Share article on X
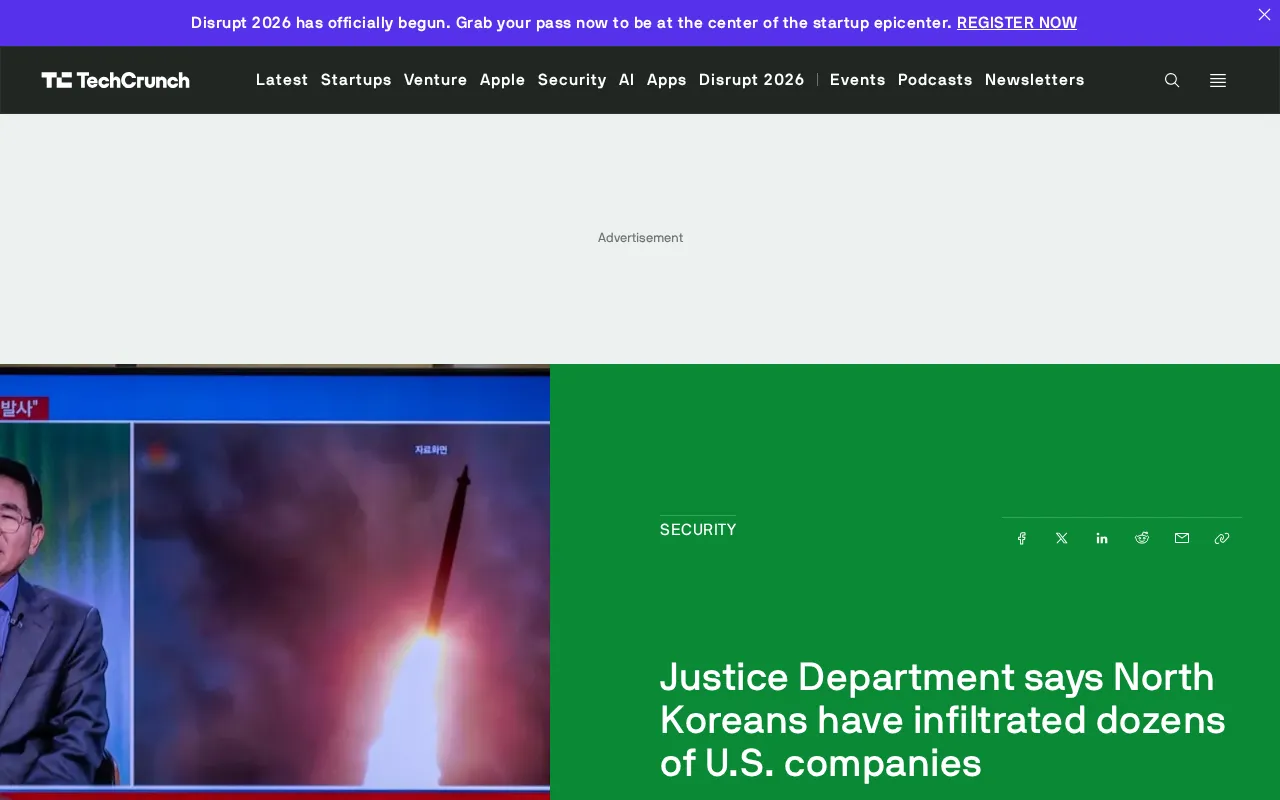 pos(1062,538)
